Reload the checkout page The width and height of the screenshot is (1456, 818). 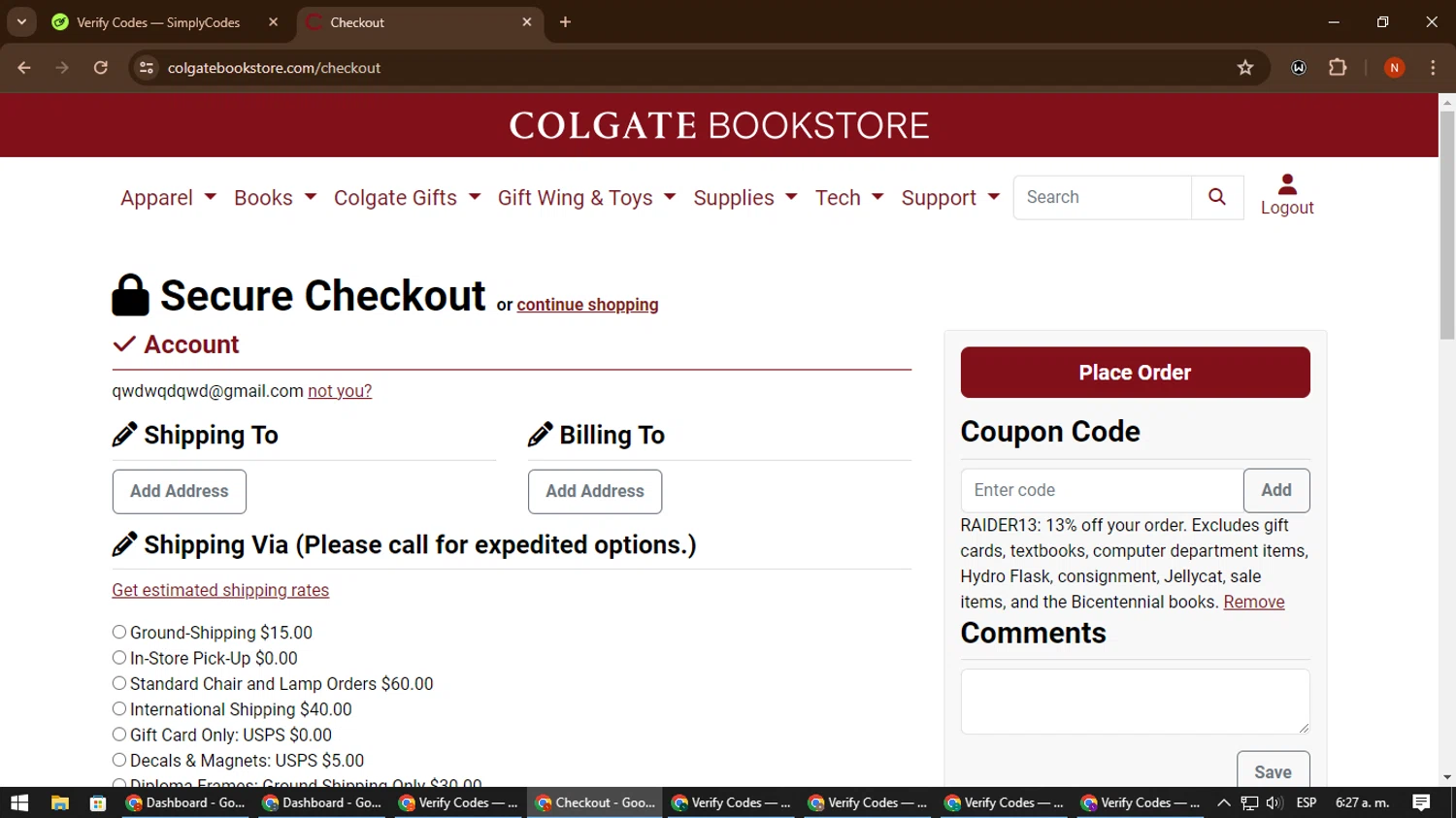tap(100, 68)
